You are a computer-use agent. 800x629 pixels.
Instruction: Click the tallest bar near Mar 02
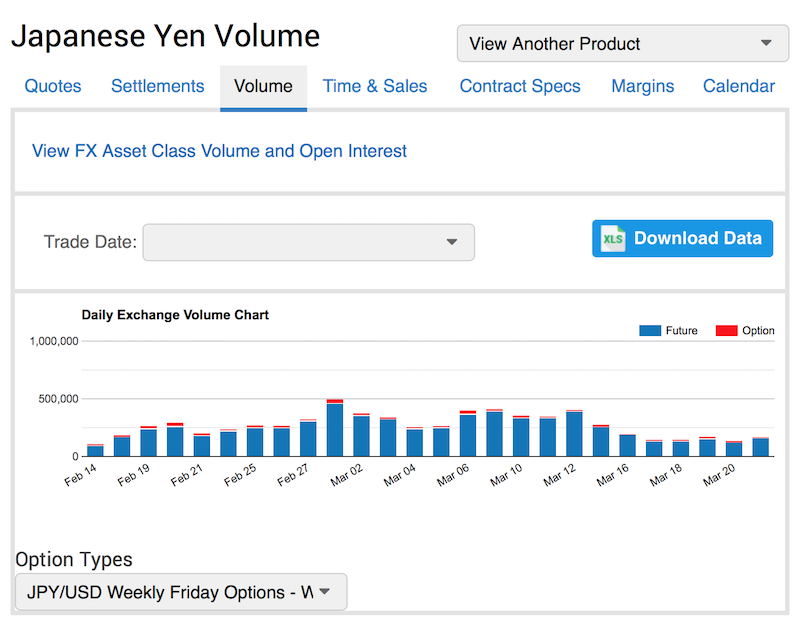pos(335,429)
